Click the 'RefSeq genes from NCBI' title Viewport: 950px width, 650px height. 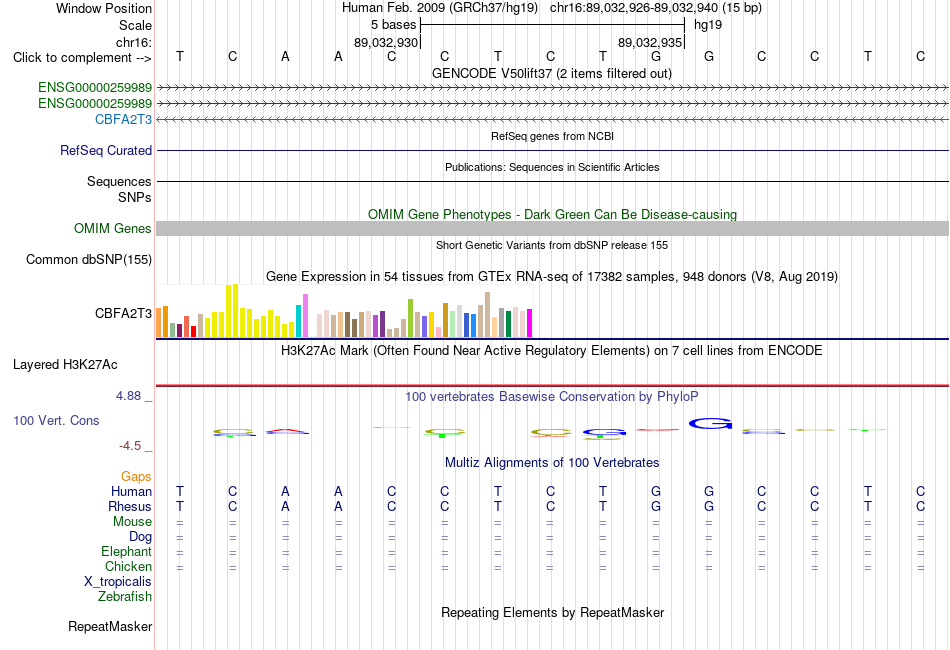552,136
